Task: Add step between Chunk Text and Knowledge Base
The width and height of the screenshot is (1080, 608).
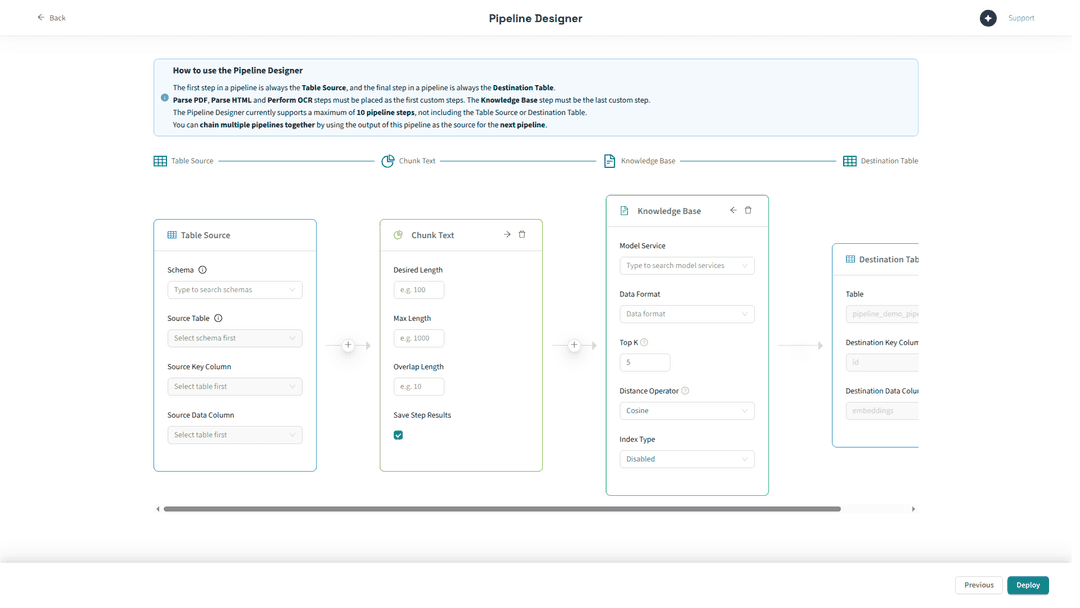Action: (x=574, y=345)
